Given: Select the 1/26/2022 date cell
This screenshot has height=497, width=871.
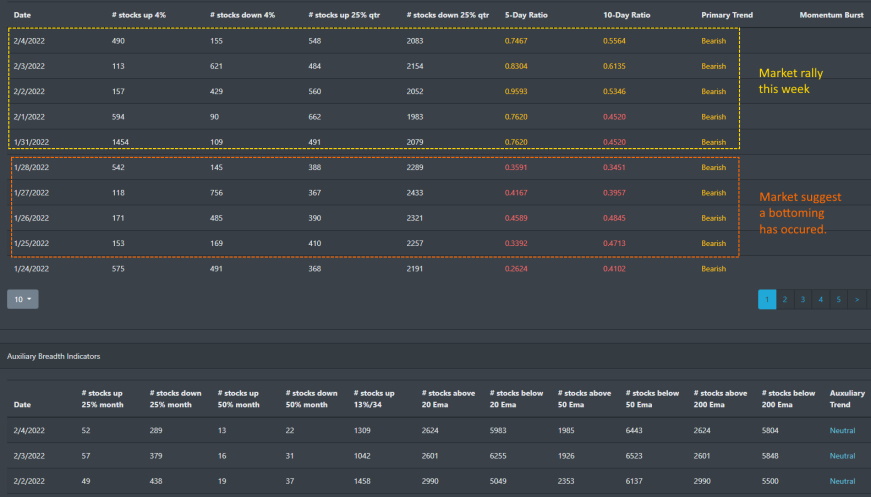Looking at the screenshot, I should [31, 218].
